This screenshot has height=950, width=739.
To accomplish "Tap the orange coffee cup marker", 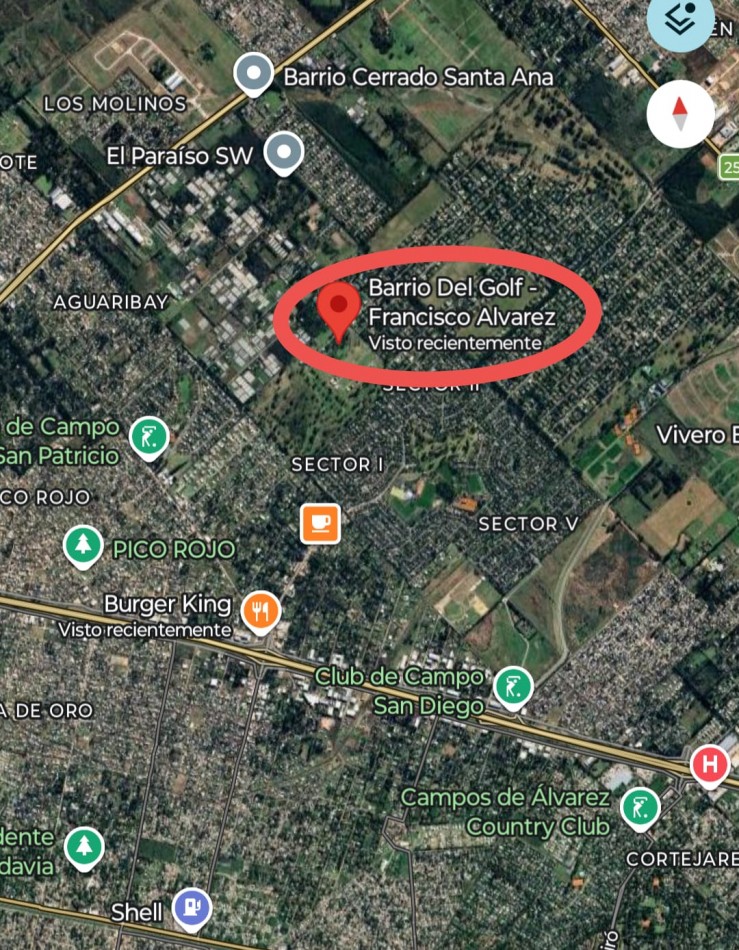I will pyautogui.click(x=320, y=523).
